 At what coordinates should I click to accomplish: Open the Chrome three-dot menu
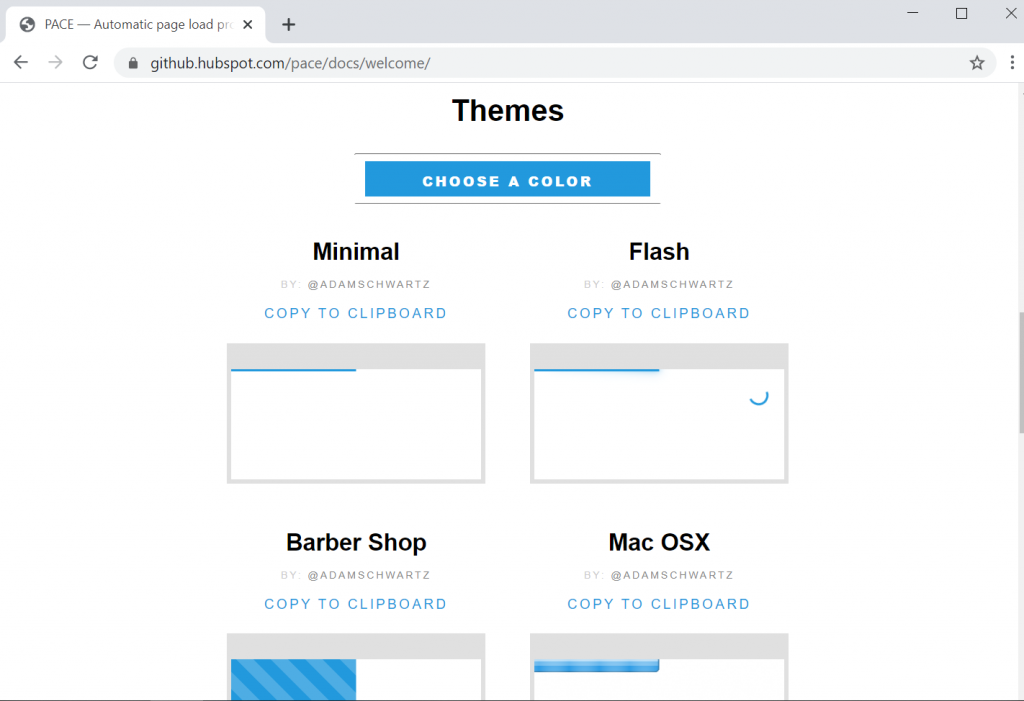1012,63
